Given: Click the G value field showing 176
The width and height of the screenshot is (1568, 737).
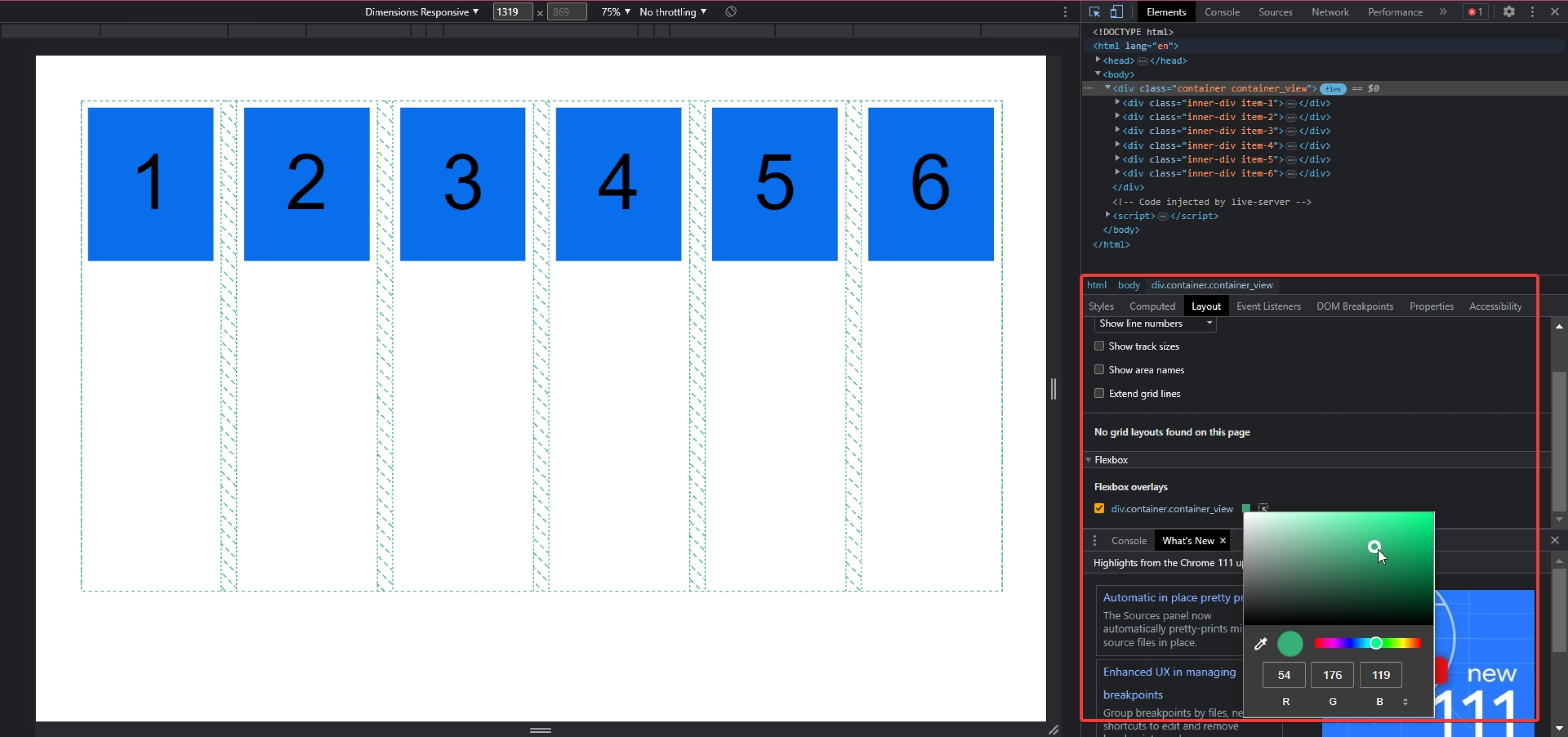Looking at the screenshot, I should pos(1332,675).
